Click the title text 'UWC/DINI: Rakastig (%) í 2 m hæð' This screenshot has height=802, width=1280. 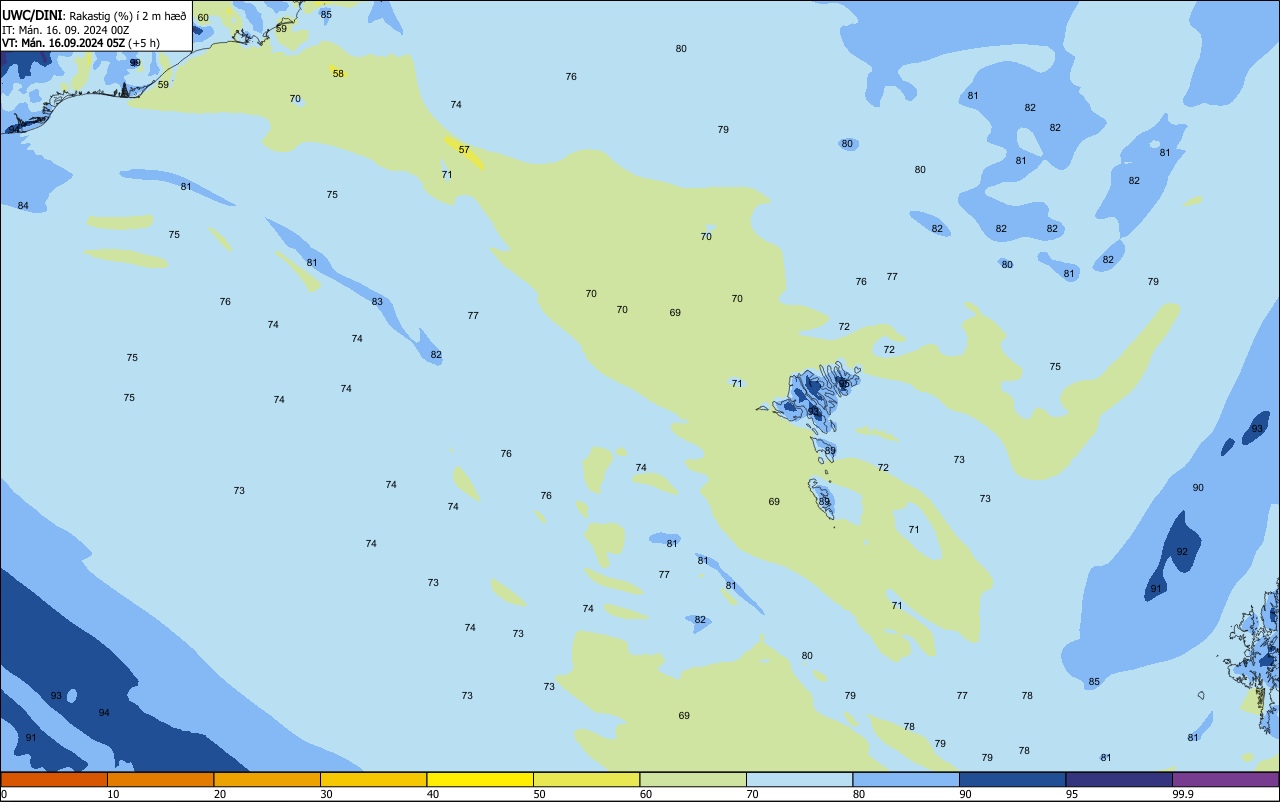[94, 14]
